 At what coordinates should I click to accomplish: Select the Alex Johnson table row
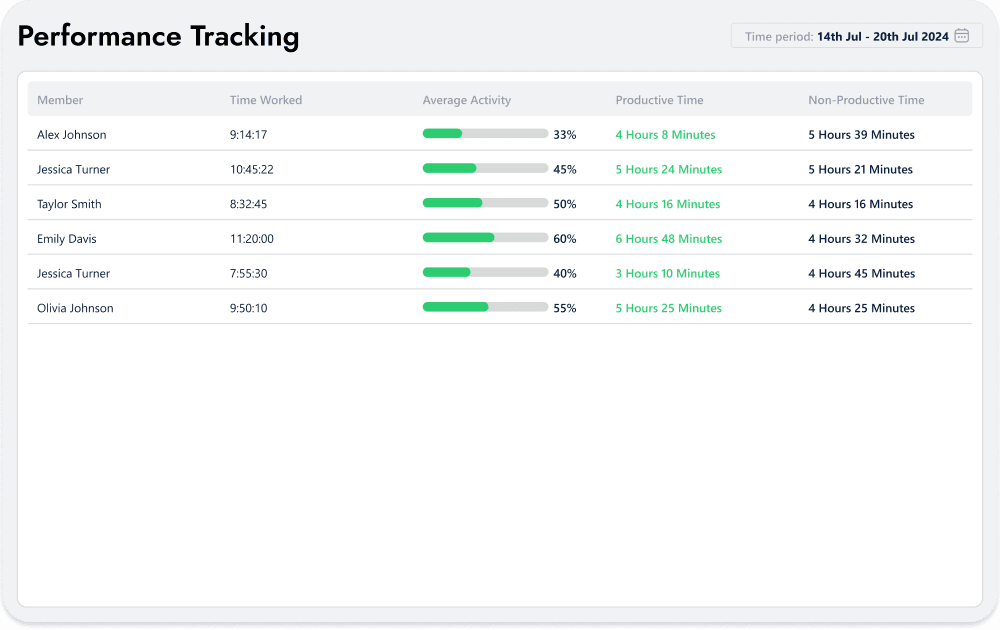500,134
